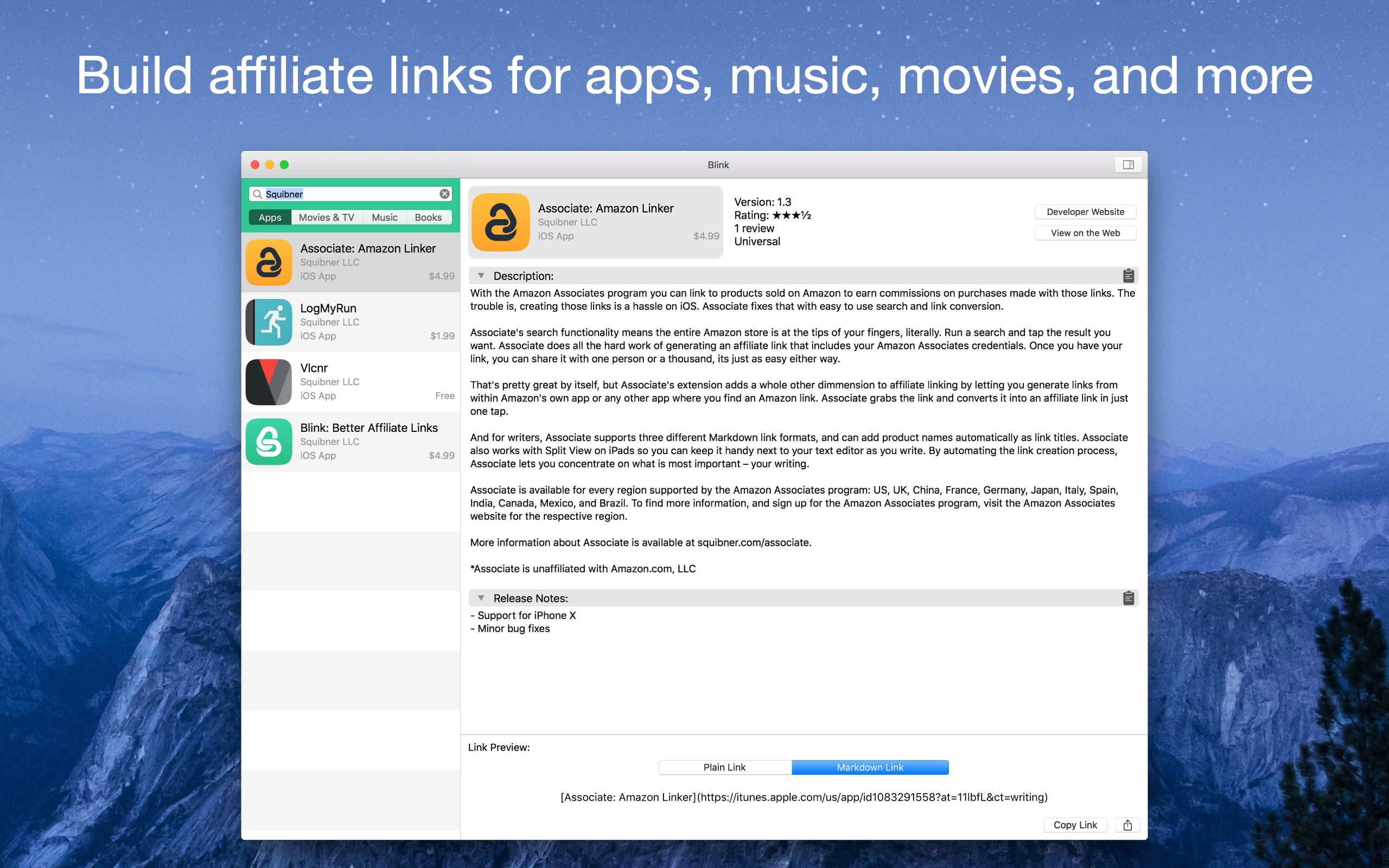Clear the Squibner search text

(444, 194)
